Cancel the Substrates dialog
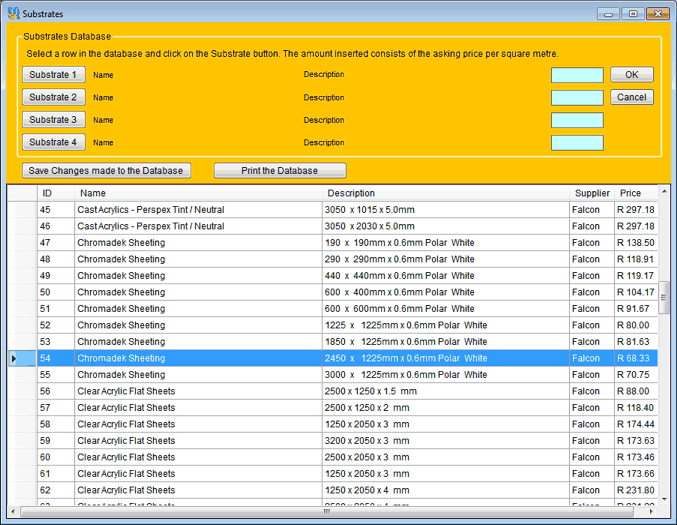The width and height of the screenshot is (677, 525). pos(631,97)
